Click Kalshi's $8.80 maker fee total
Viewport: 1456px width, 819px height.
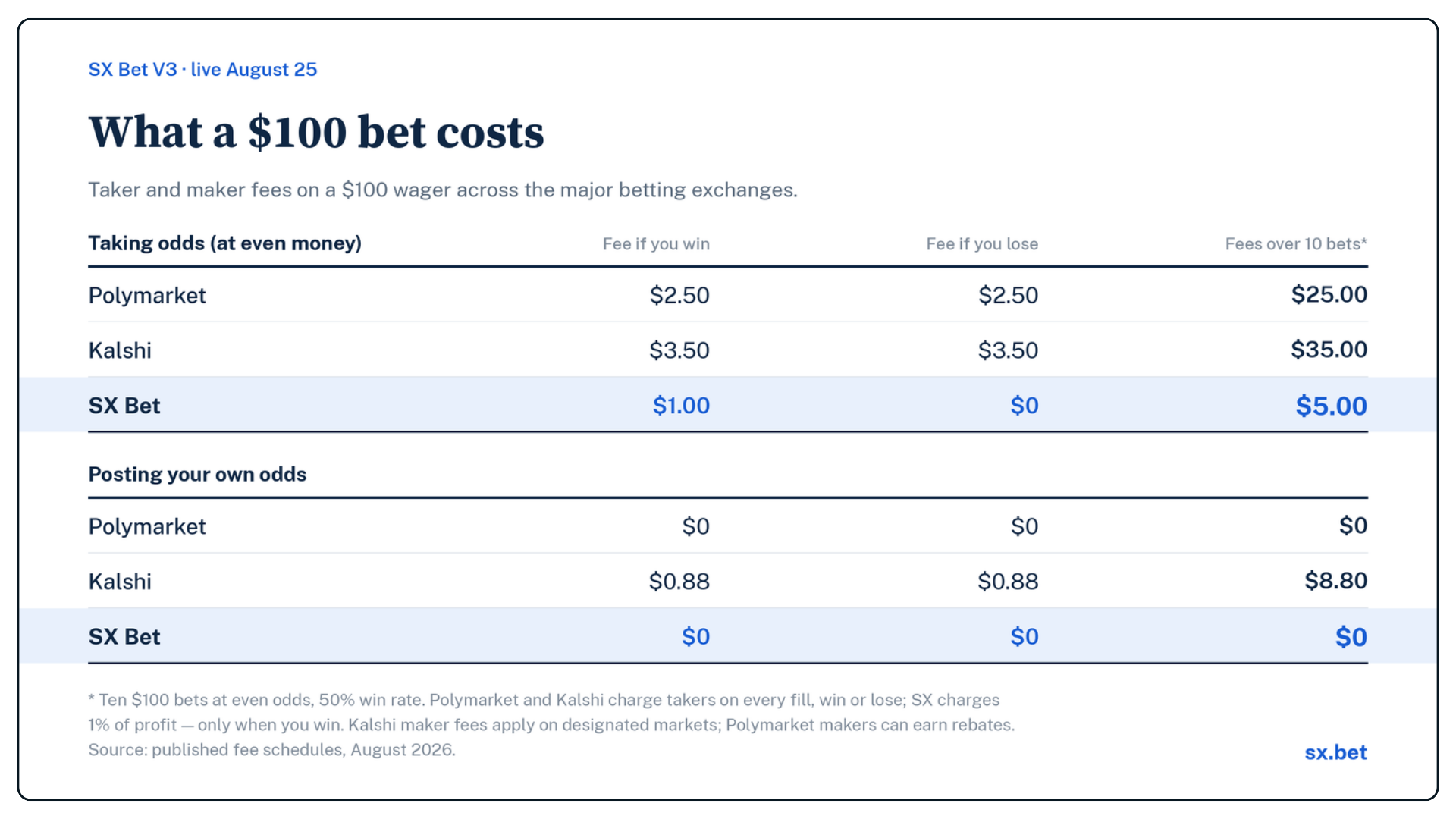coord(1336,581)
